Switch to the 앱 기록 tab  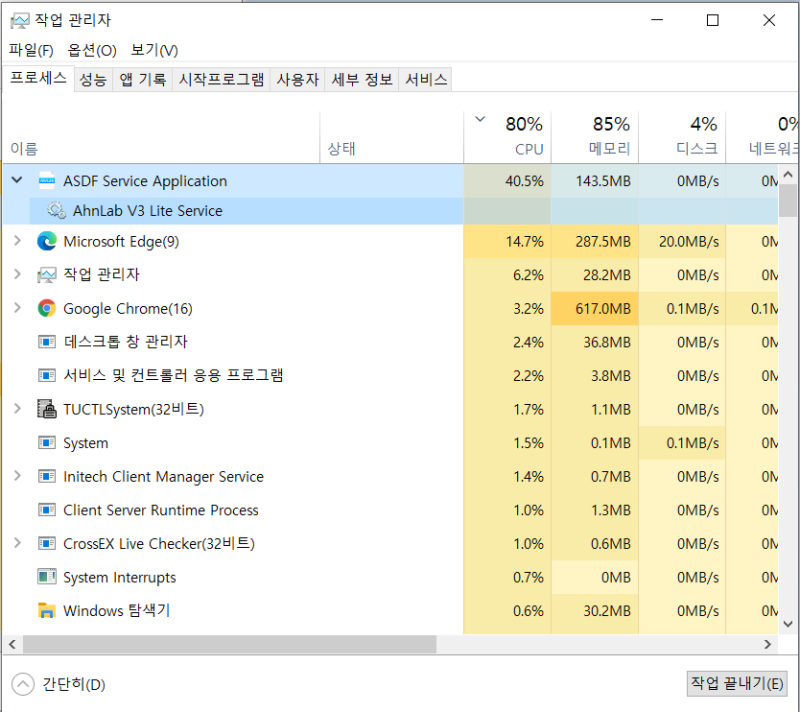[x=142, y=80]
